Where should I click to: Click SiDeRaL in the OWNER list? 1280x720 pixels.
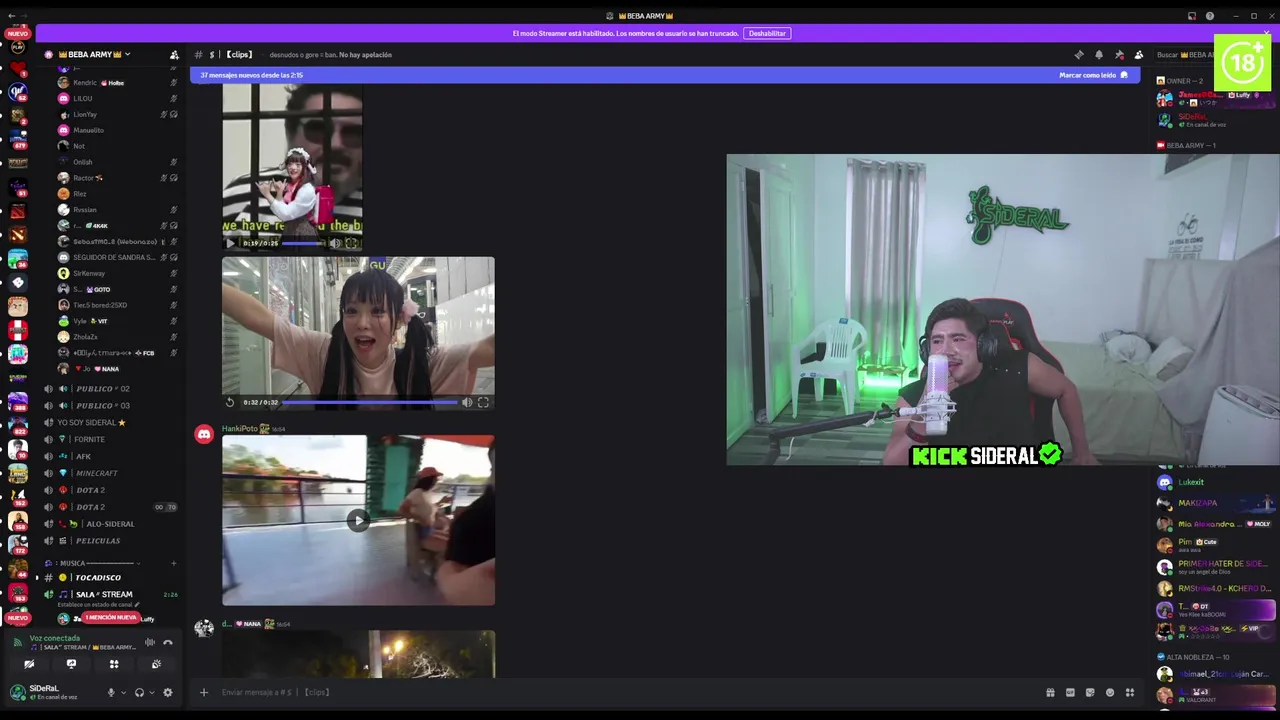coord(1215,120)
